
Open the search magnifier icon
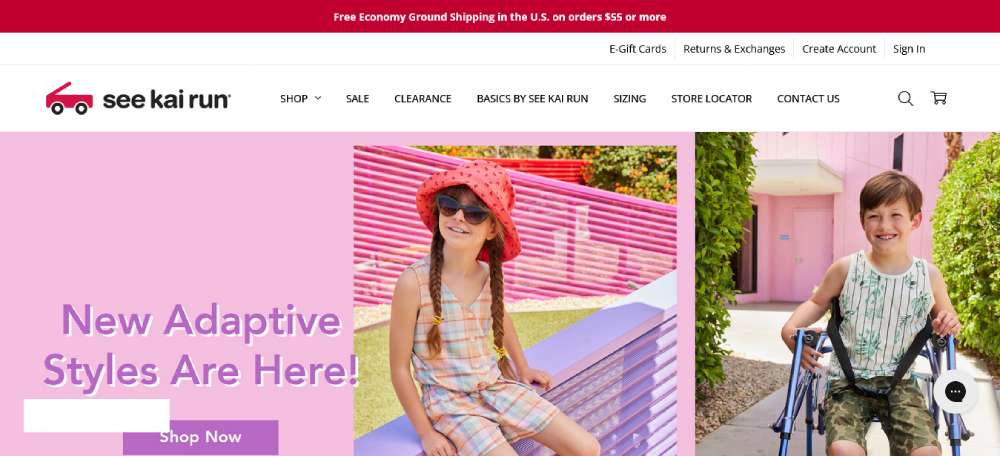[x=905, y=98]
